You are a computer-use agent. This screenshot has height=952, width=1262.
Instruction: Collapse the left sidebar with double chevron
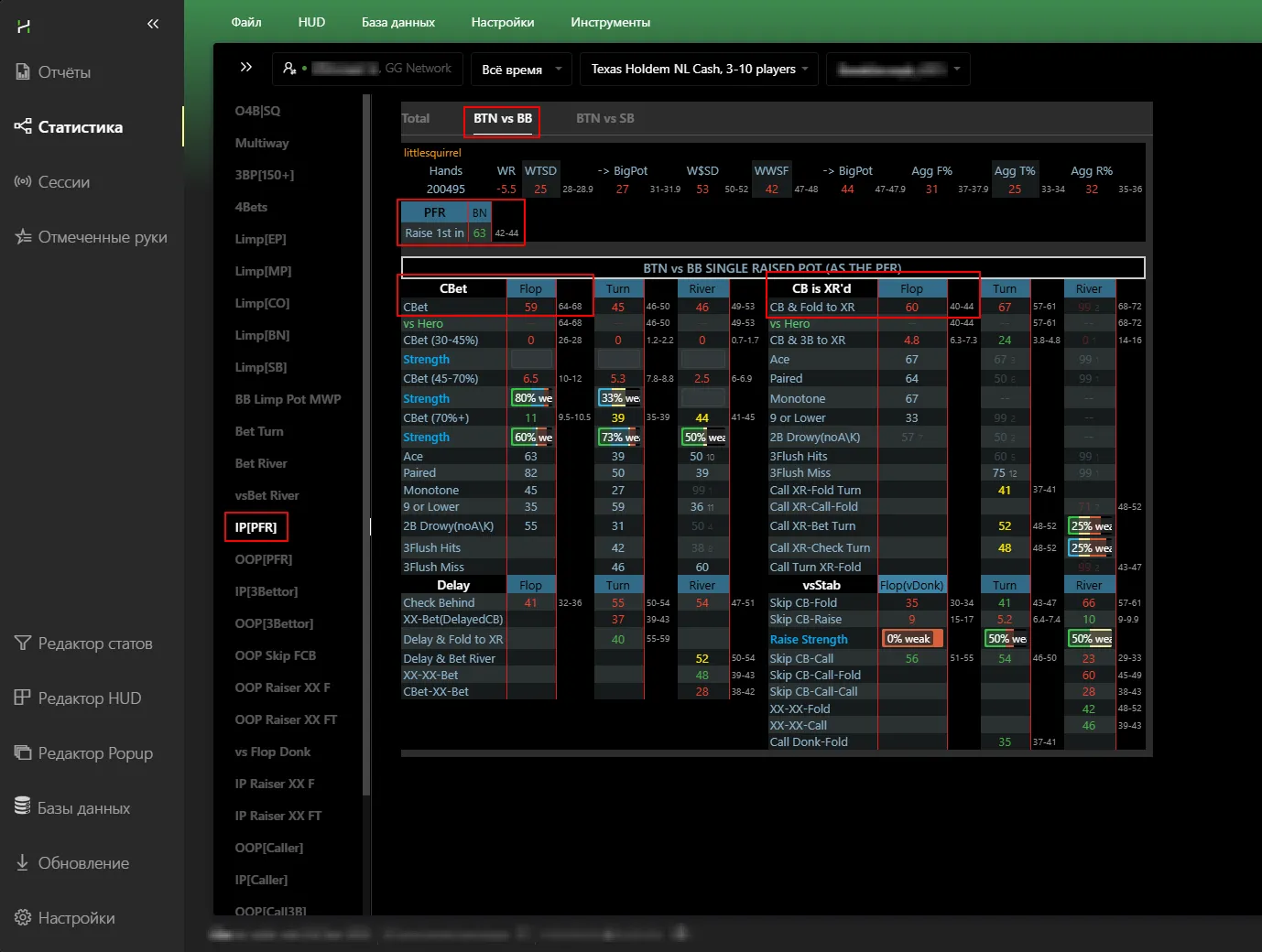(153, 24)
